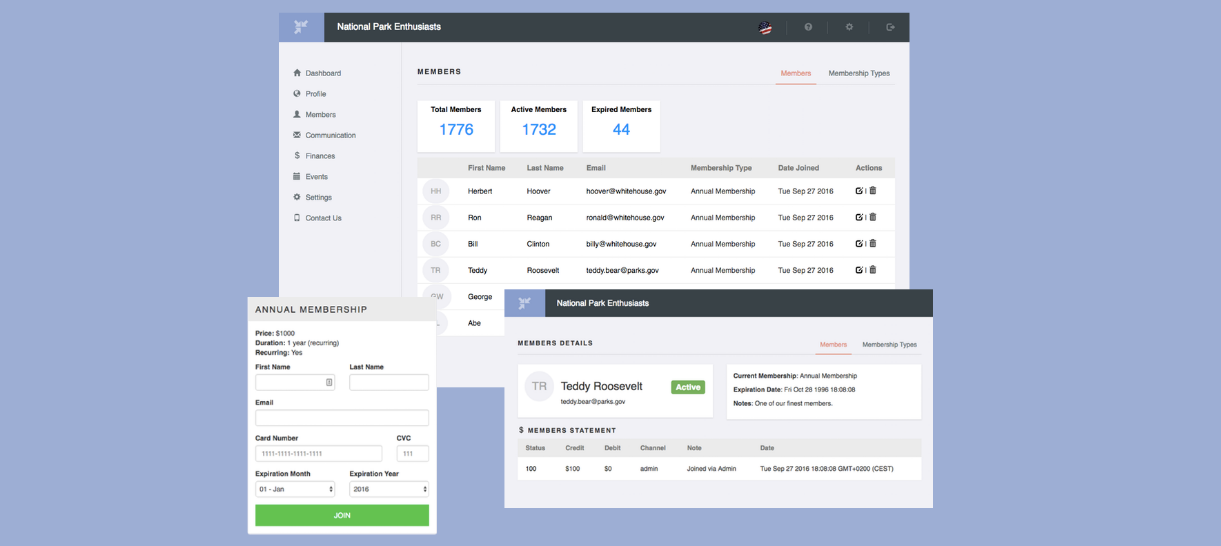
Task: Click the Events calendar icon in the sidebar
Action: pos(297,176)
